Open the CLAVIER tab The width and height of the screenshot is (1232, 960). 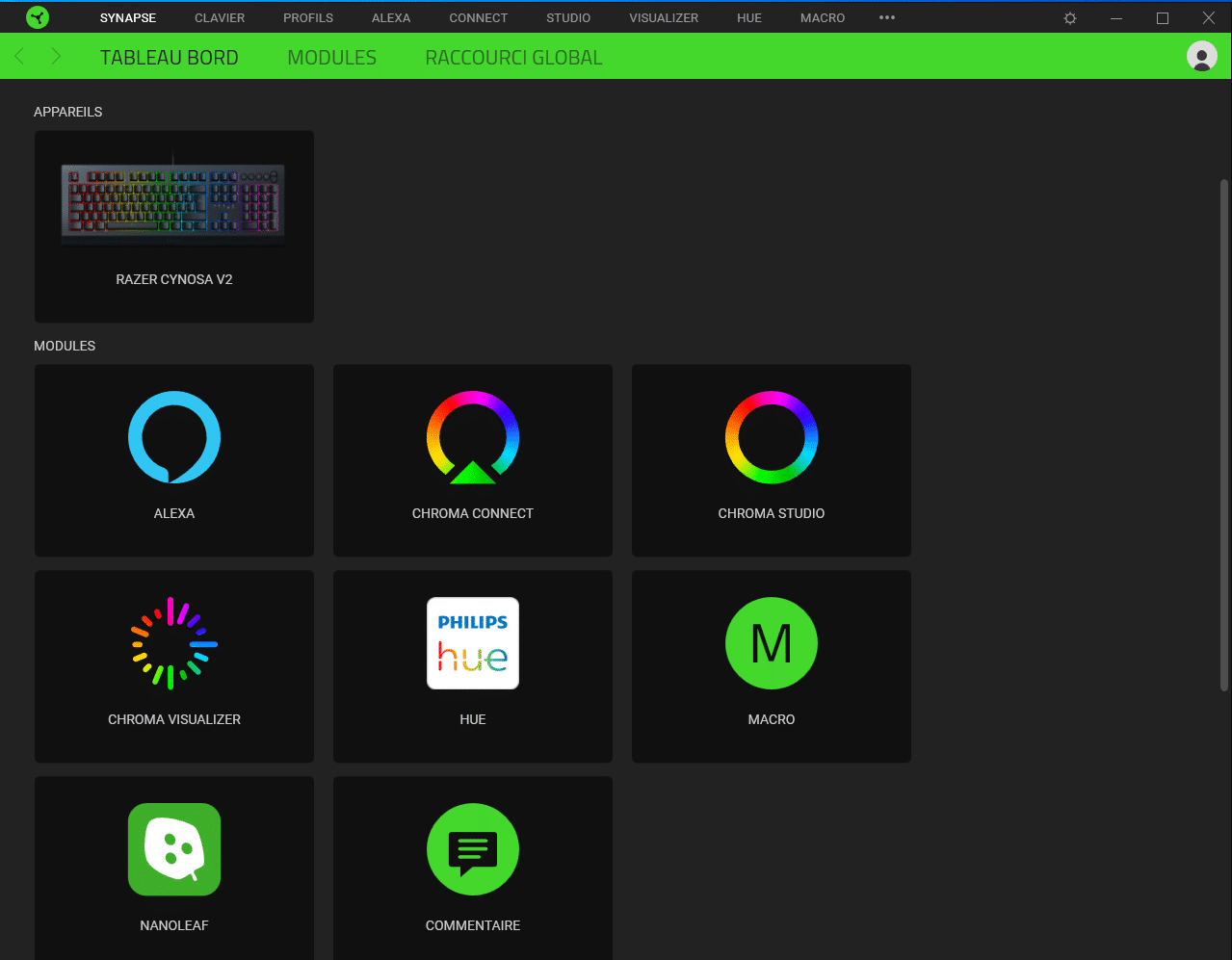[220, 18]
